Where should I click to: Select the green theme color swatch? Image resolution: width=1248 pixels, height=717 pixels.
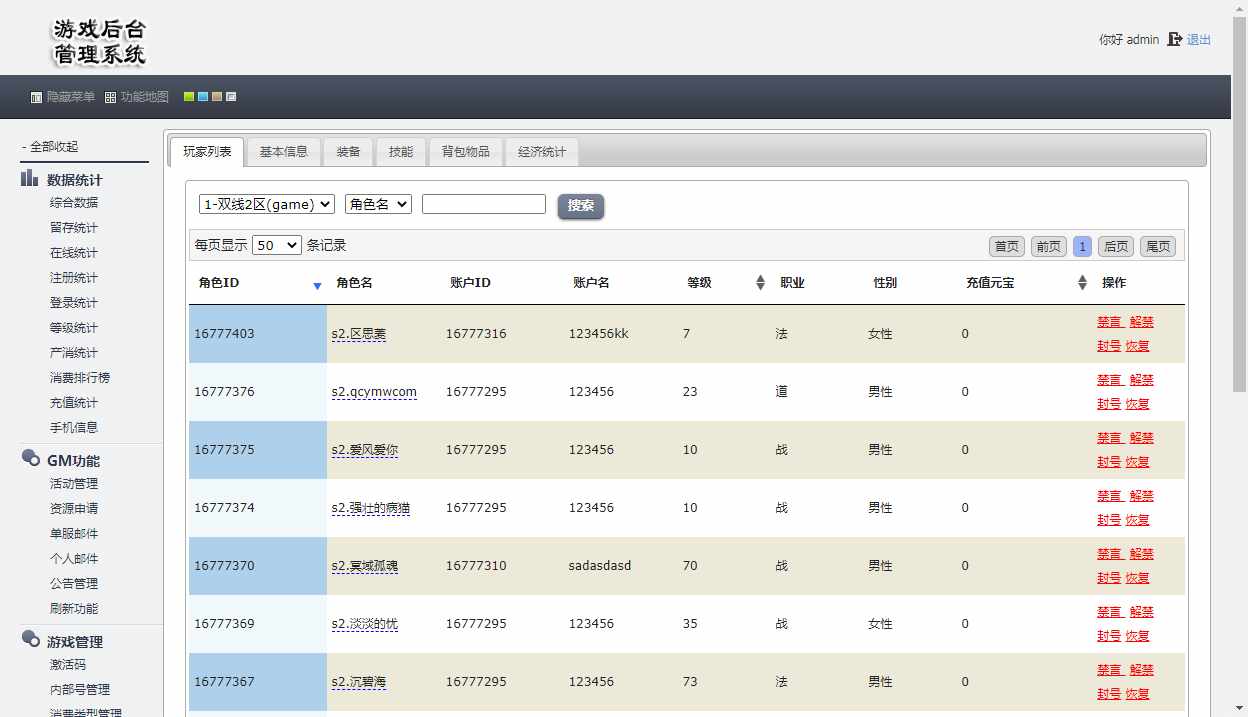tap(189, 97)
